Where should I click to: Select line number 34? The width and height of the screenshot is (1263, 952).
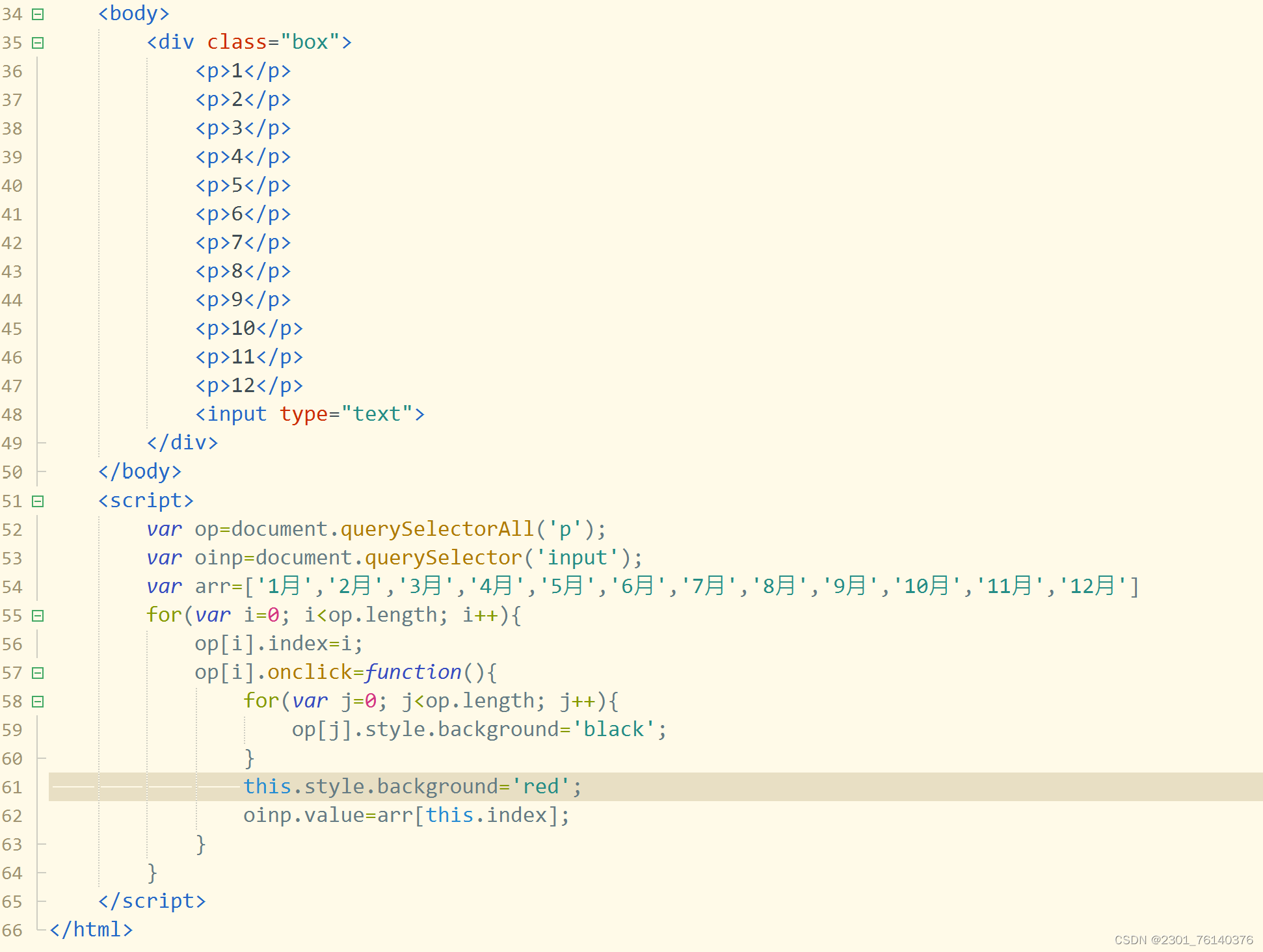(12, 14)
